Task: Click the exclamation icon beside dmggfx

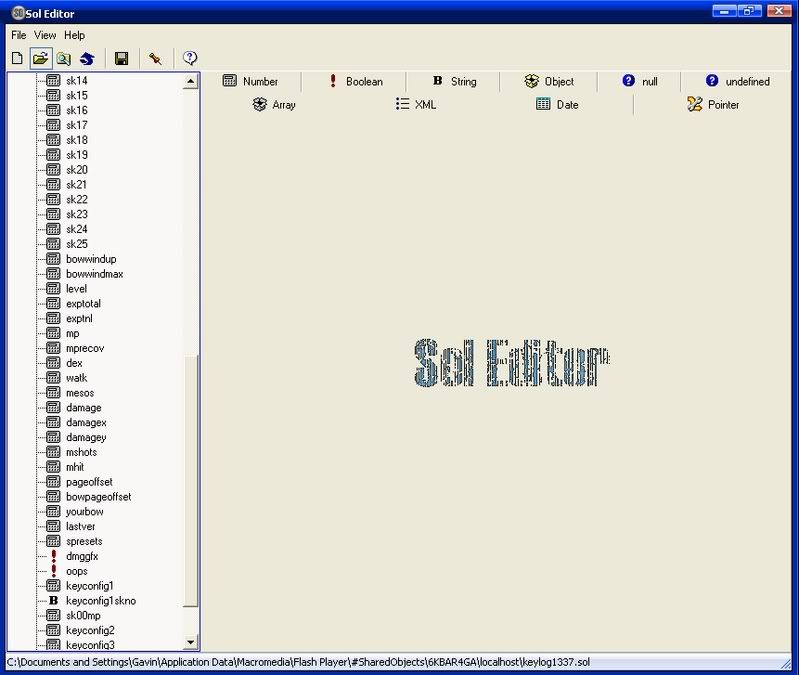Action: tap(54, 556)
